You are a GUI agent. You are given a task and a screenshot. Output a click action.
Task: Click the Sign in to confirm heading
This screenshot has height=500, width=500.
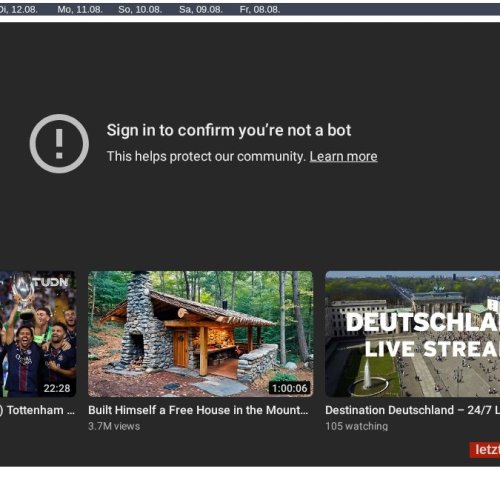click(229, 130)
